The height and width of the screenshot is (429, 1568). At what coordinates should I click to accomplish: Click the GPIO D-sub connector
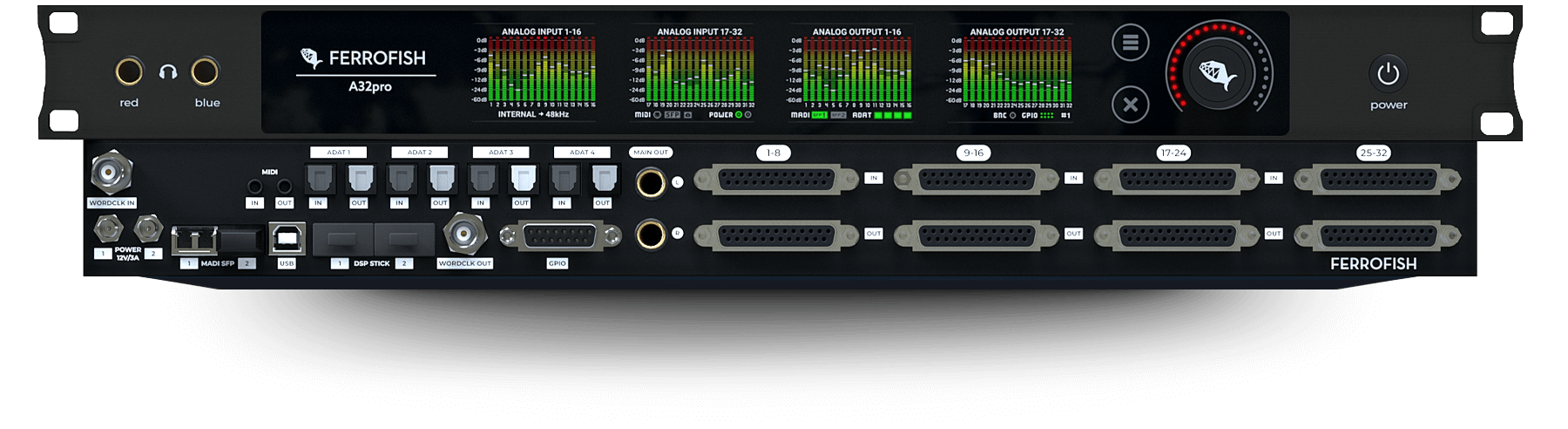[560, 236]
